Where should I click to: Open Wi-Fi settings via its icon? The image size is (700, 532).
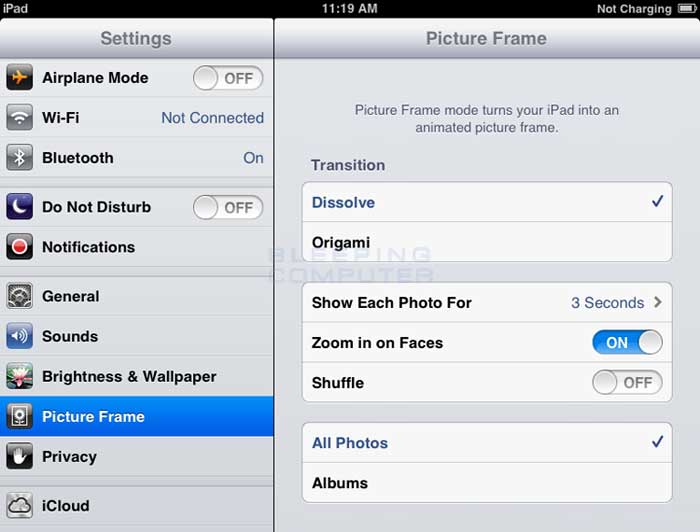(19, 117)
